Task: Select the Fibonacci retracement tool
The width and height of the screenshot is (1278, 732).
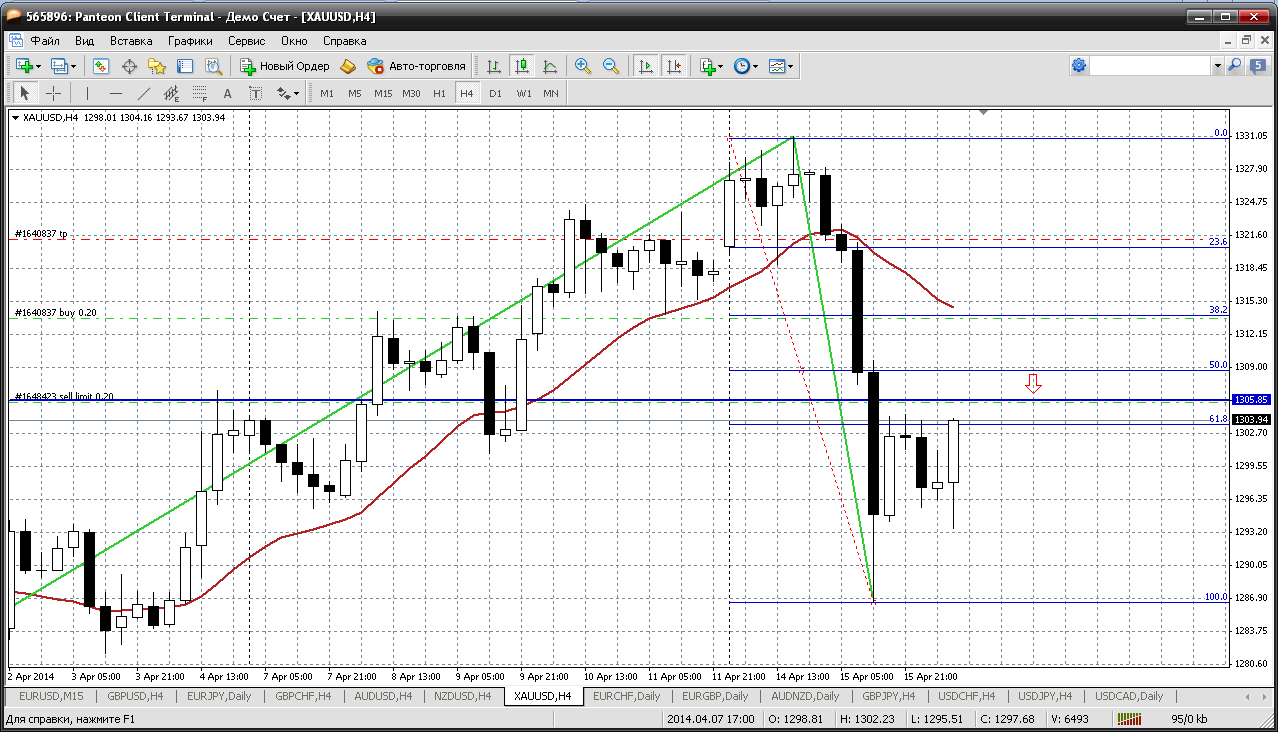Action: (x=200, y=93)
